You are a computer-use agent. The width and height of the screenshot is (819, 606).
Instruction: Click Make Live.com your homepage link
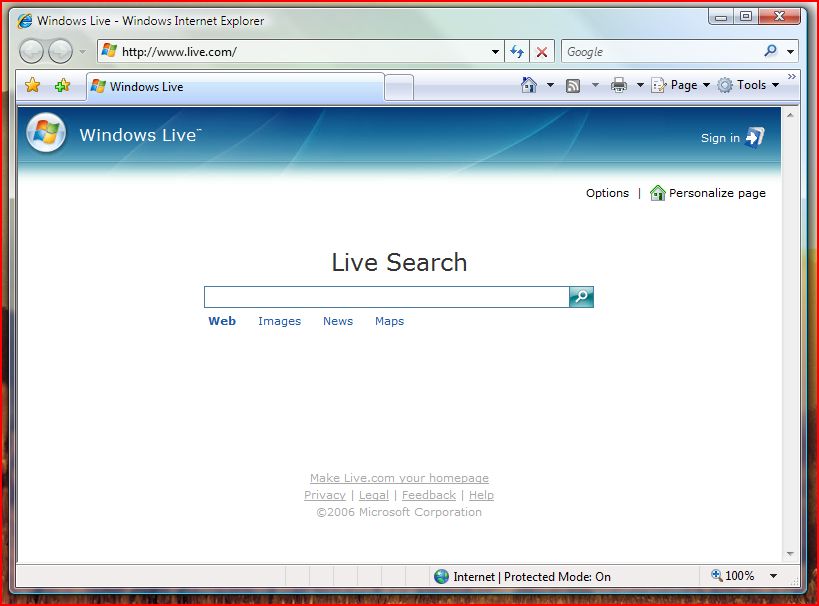coord(400,478)
